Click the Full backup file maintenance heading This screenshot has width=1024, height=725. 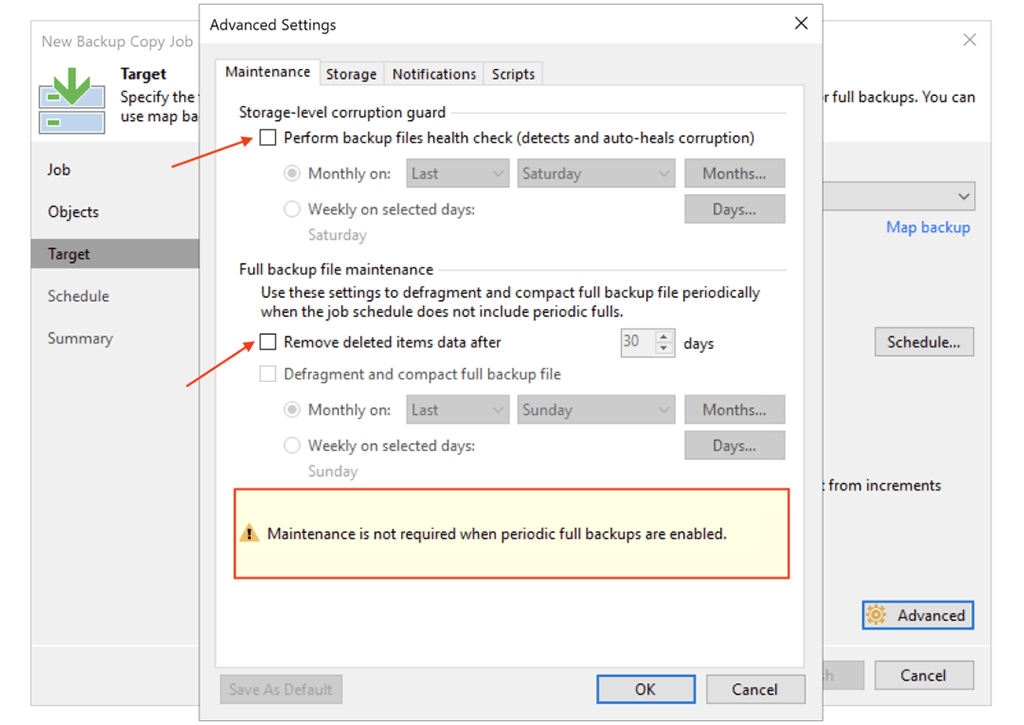coord(336,270)
